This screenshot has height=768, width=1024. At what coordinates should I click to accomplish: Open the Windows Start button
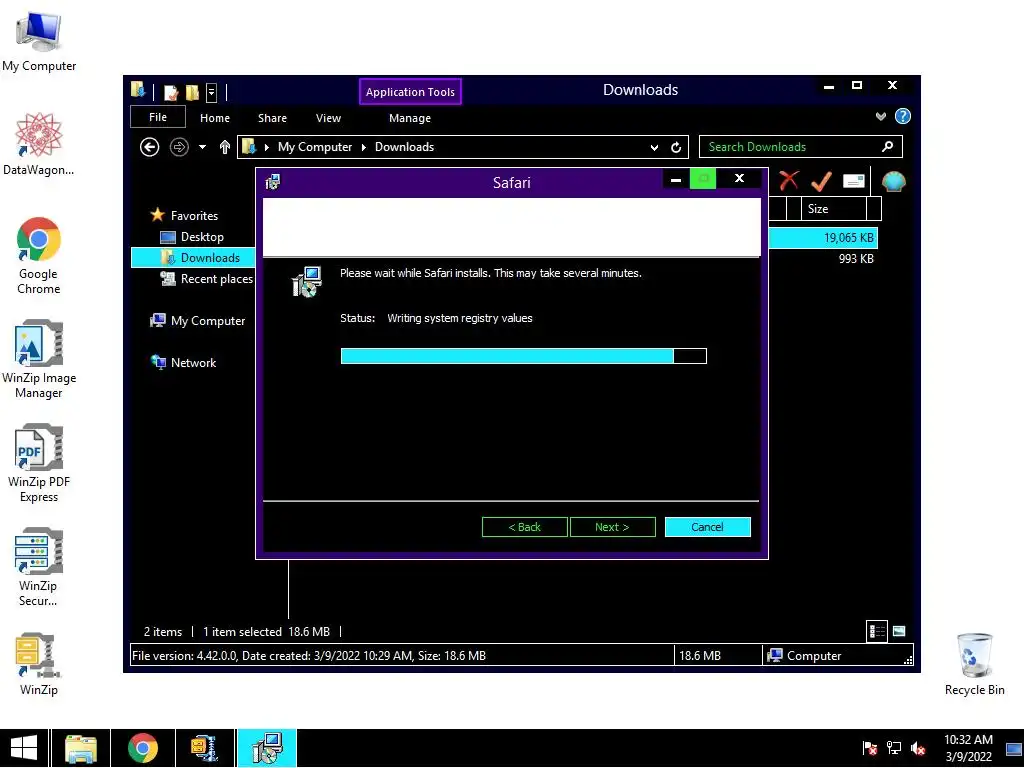pyautogui.click(x=24, y=748)
